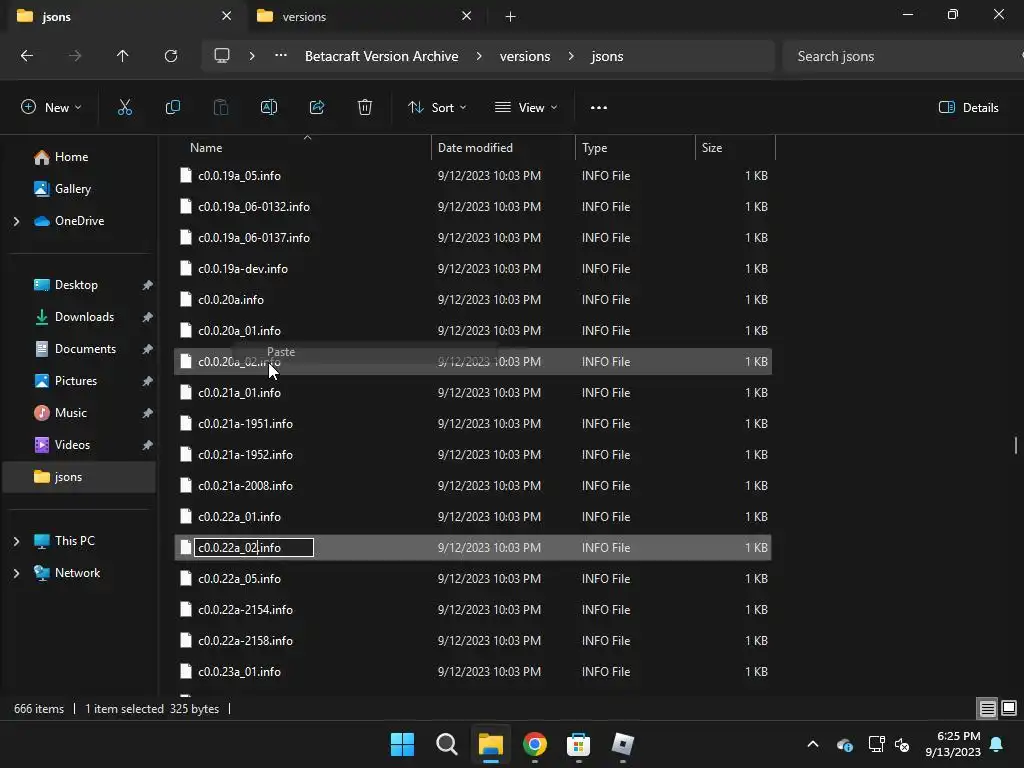
Task: Open the See more ellipsis menu
Action: 599,108
